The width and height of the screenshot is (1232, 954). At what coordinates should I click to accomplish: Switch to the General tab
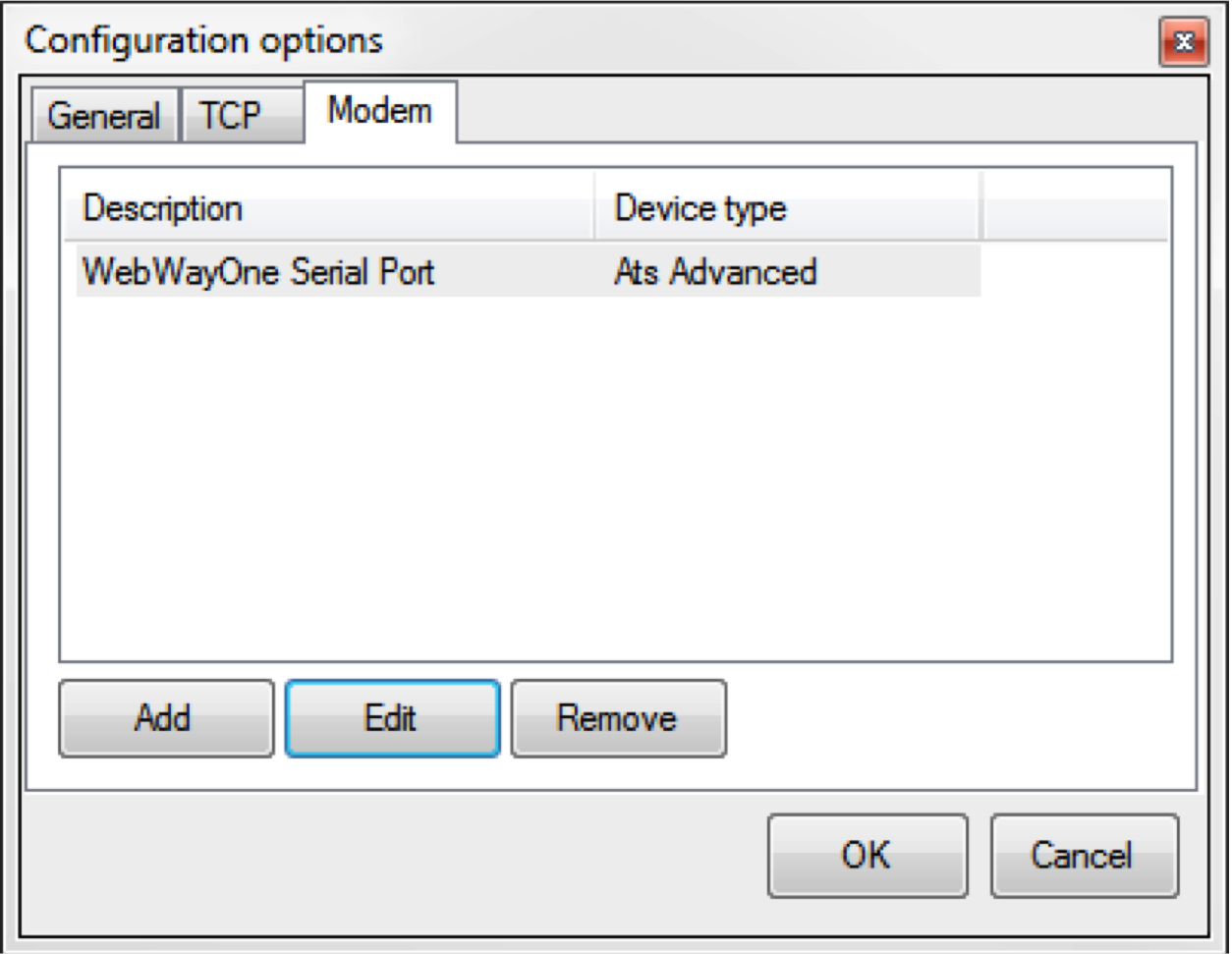(103, 116)
